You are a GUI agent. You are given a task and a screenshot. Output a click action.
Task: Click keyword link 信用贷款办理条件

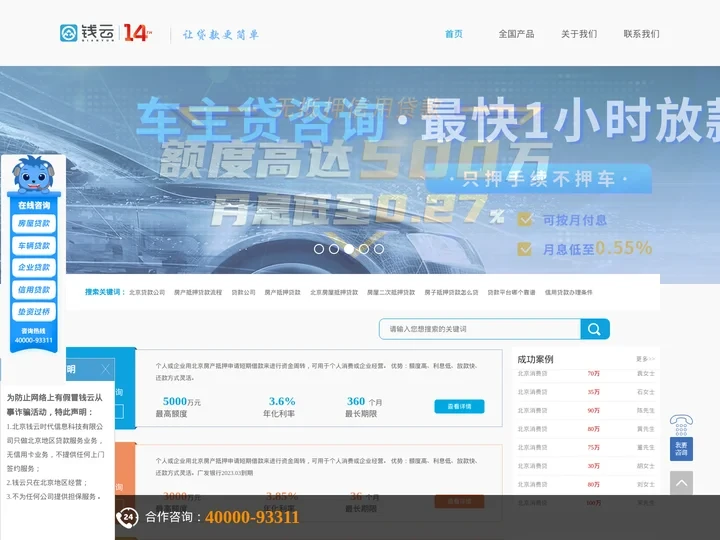pos(568,292)
